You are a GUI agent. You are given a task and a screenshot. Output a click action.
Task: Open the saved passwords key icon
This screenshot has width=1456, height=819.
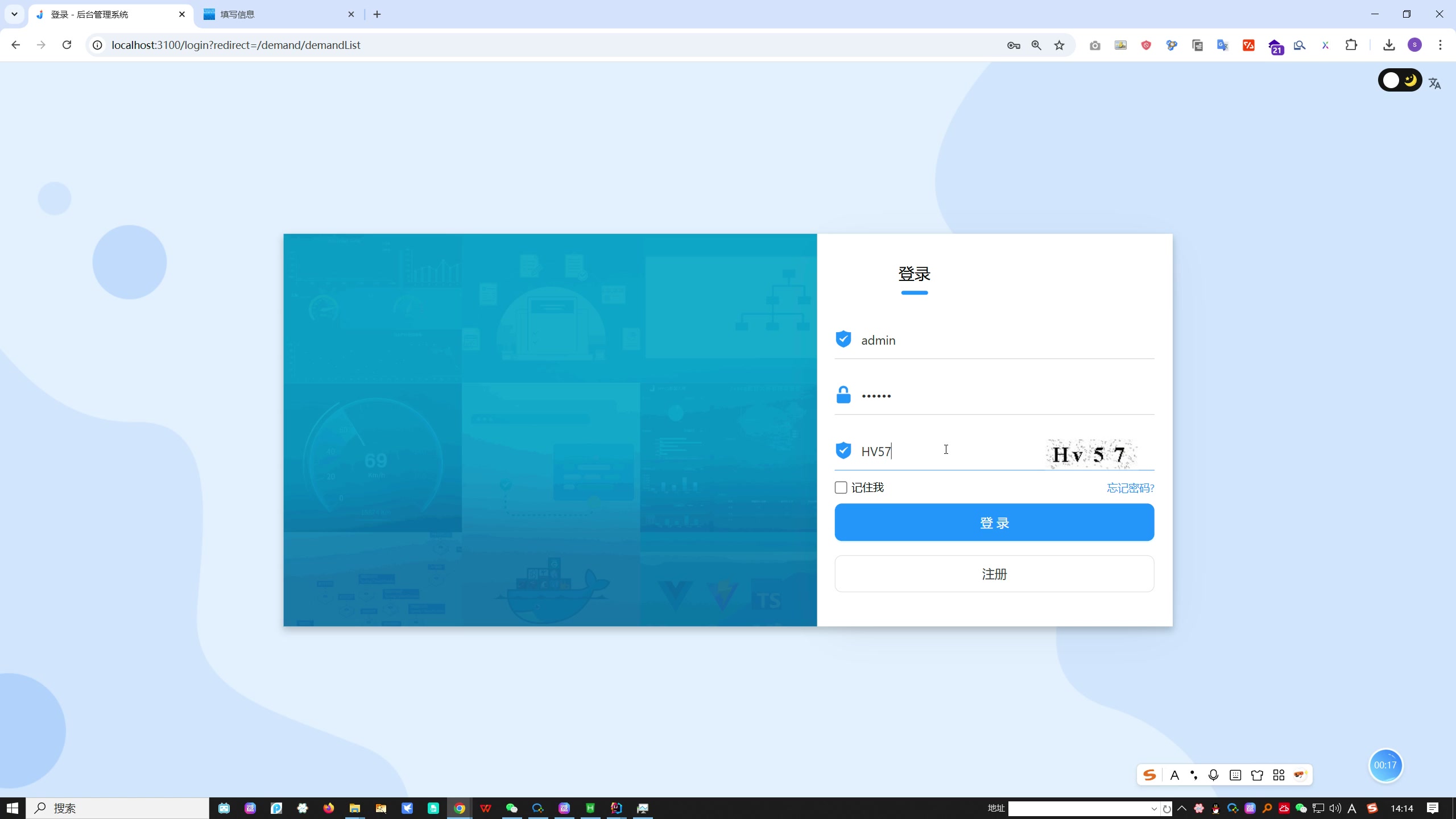tap(1014, 45)
